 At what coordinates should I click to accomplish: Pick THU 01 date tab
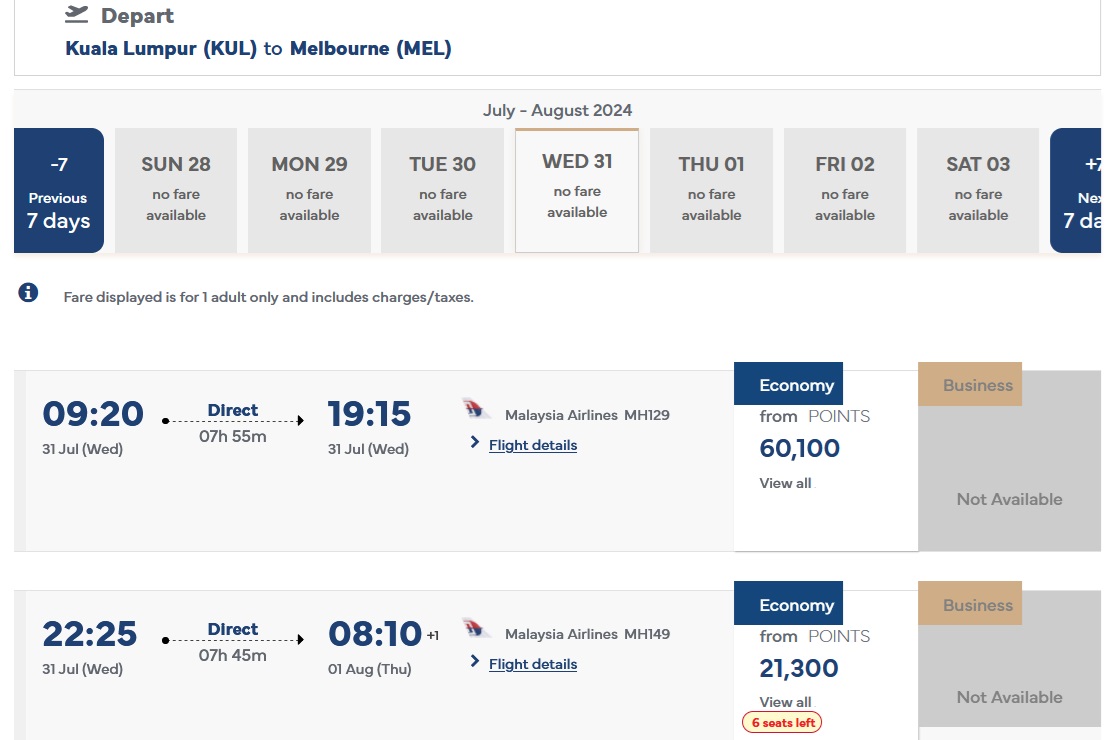tap(711, 190)
